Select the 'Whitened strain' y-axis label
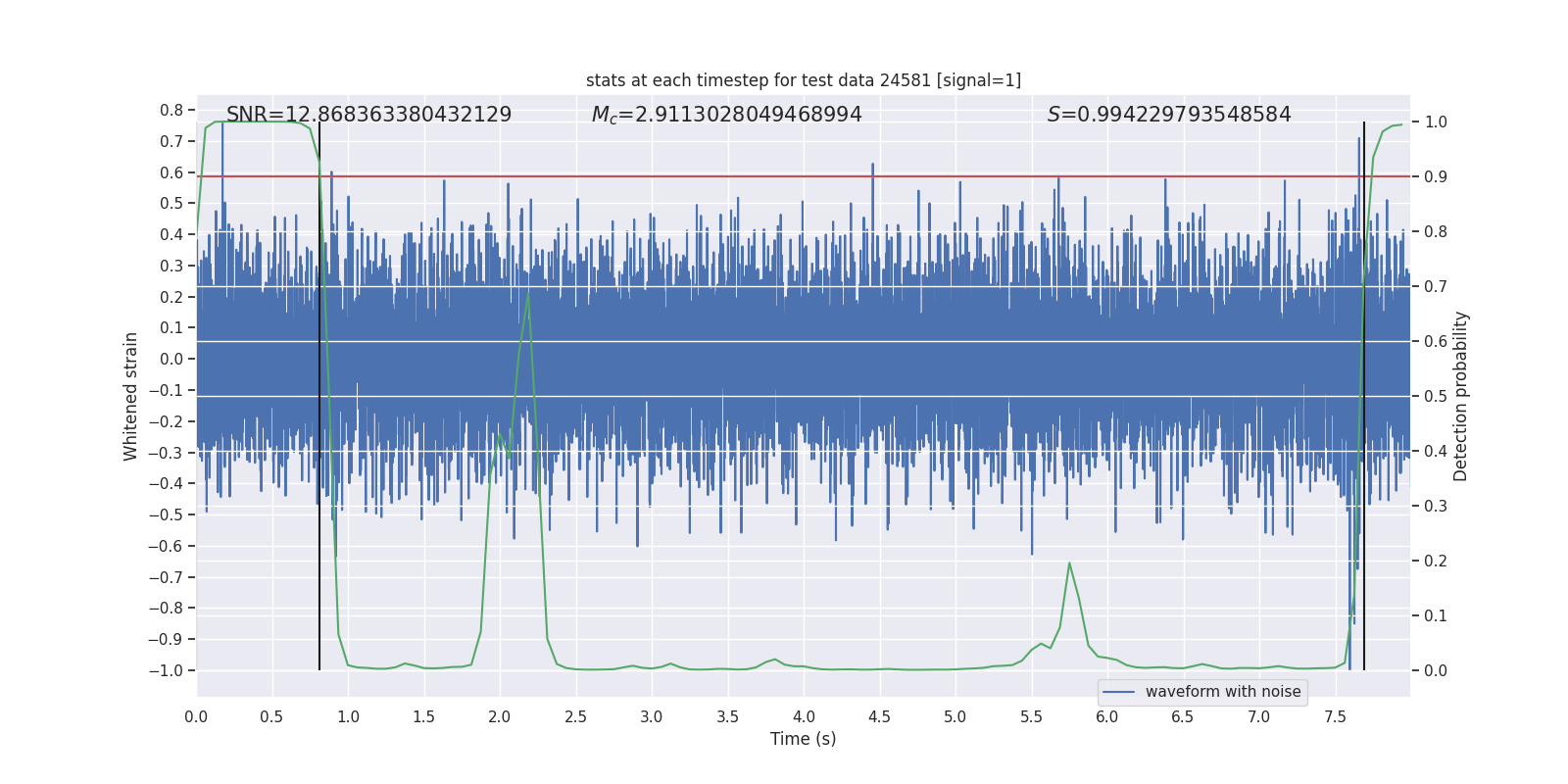The width and height of the screenshot is (1568, 784). coord(131,396)
